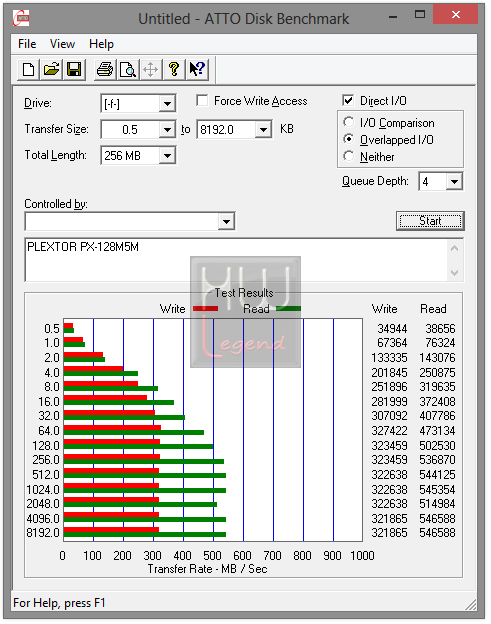The image size is (491, 624).
Task: Minimize the ATTO Disk Benchmark window
Action: pos(393,16)
